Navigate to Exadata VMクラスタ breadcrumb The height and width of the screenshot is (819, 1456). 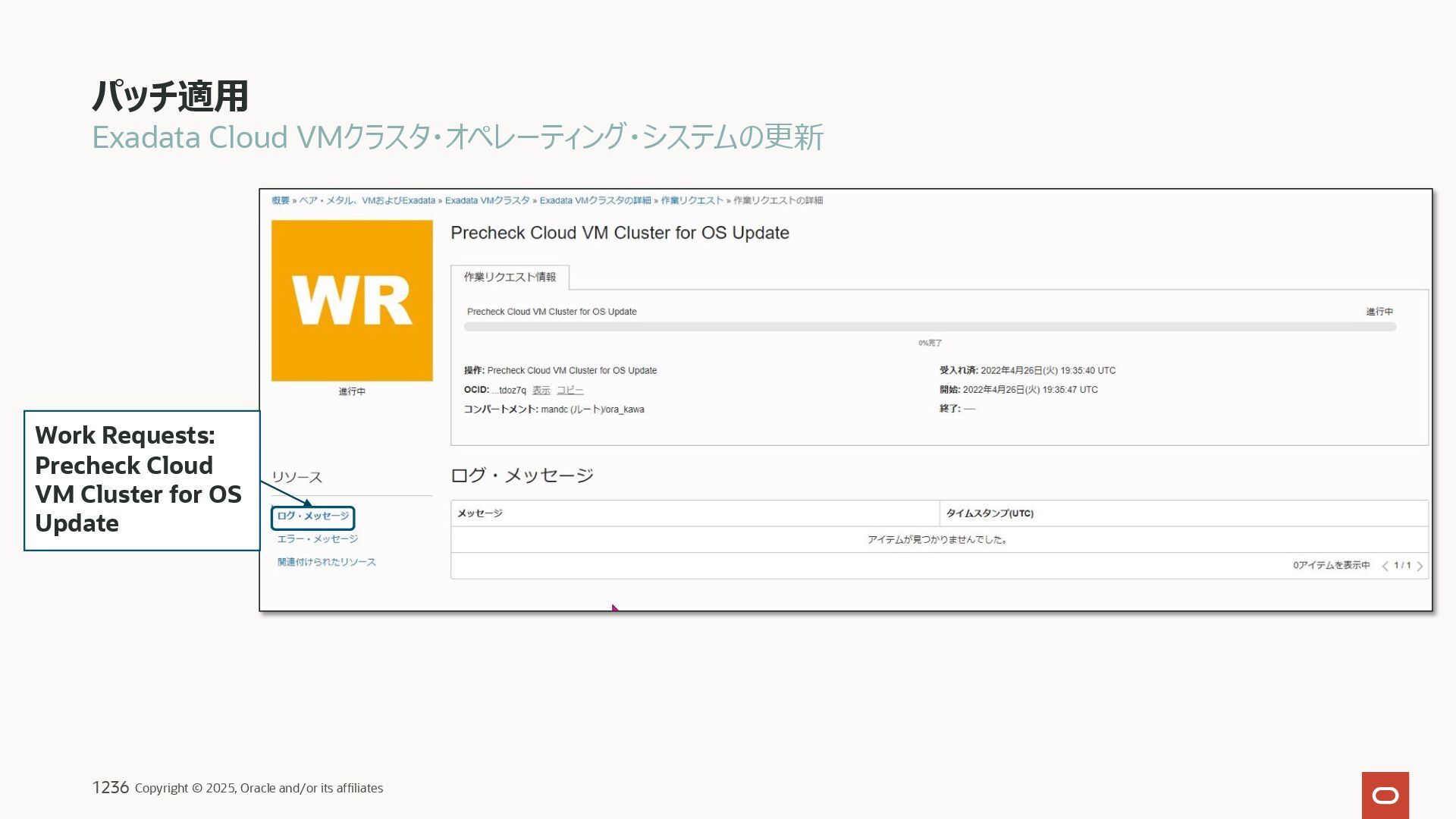point(487,200)
